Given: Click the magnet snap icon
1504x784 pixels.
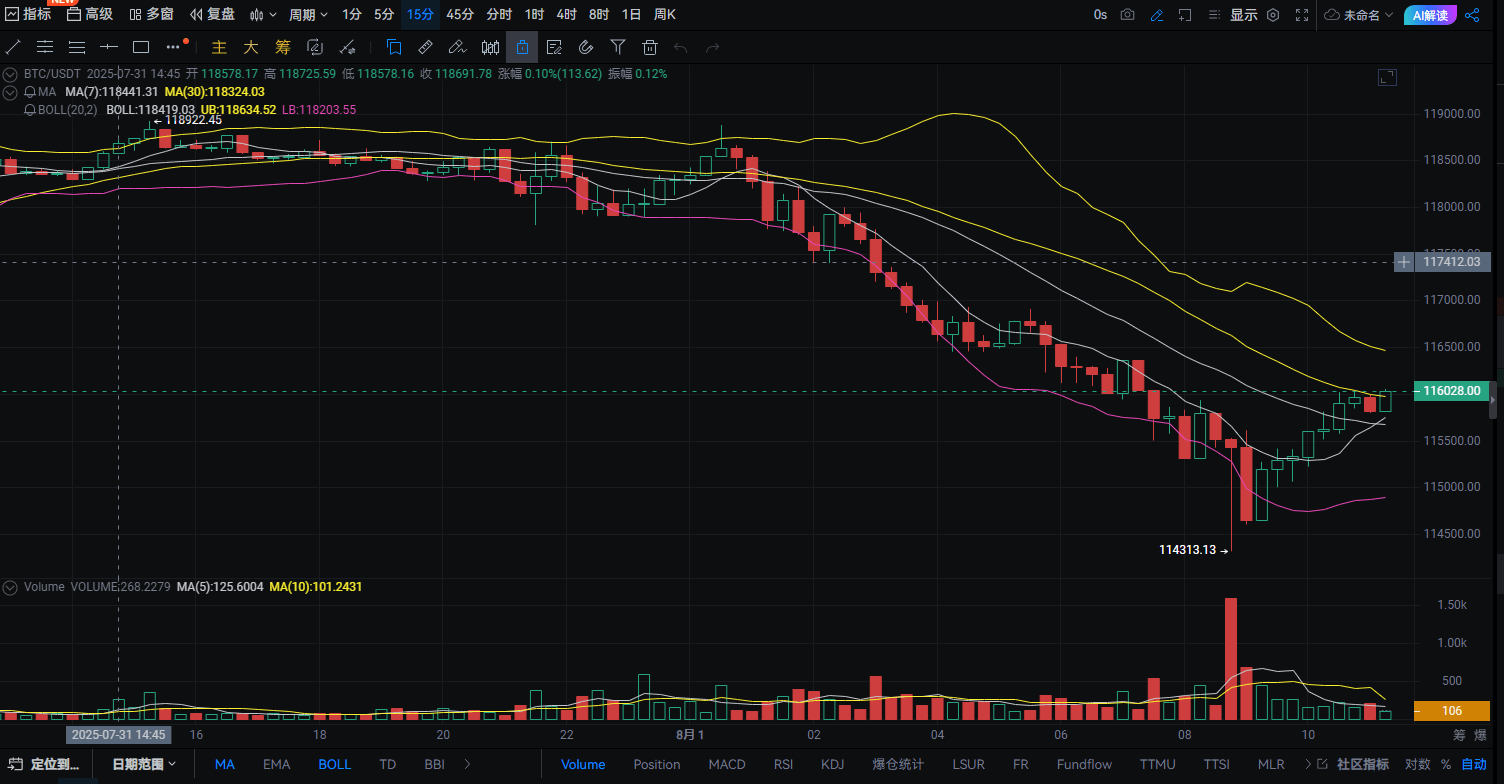Looking at the screenshot, I should point(586,47).
